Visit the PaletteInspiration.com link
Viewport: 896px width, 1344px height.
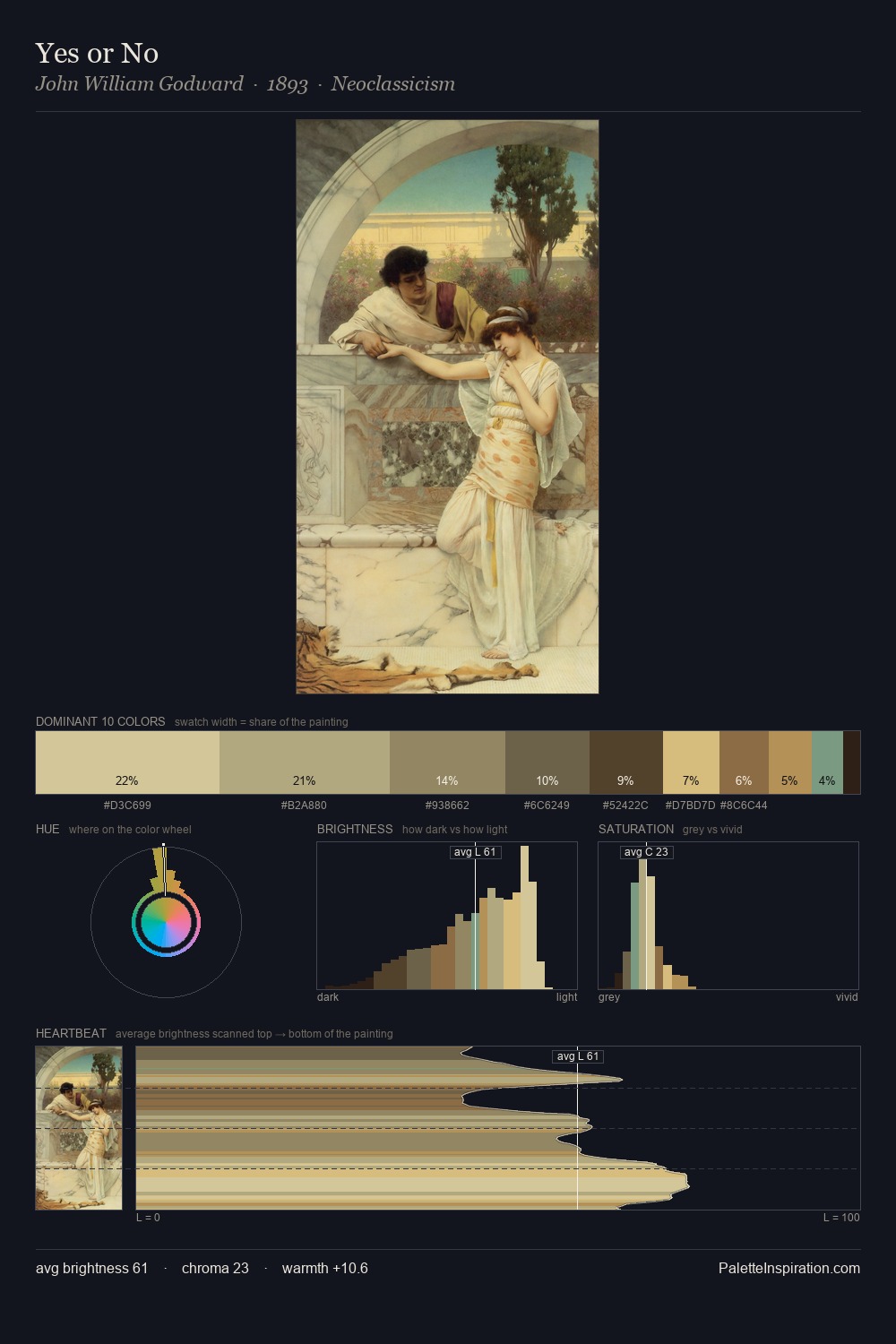(789, 1268)
